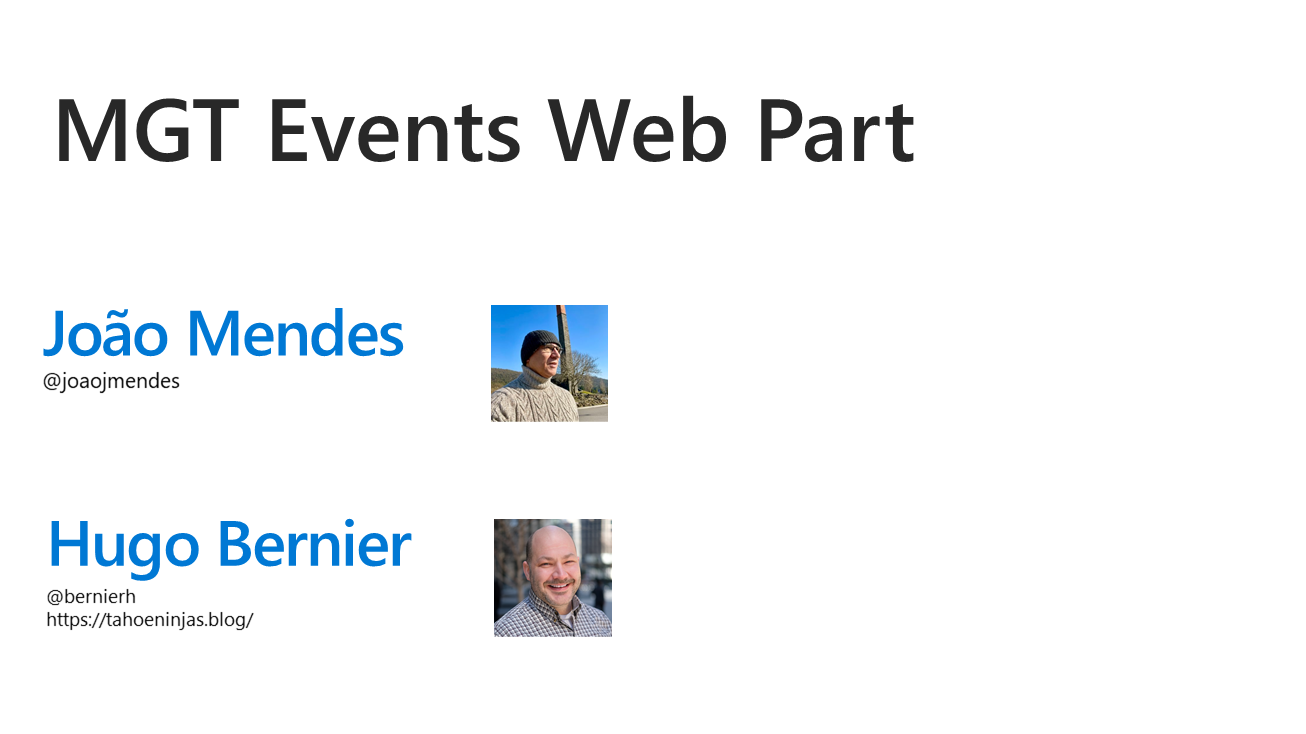This screenshot has width=1306, height=734.
Task: Click João Mendes' profile photo
Action: (x=549, y=363)
